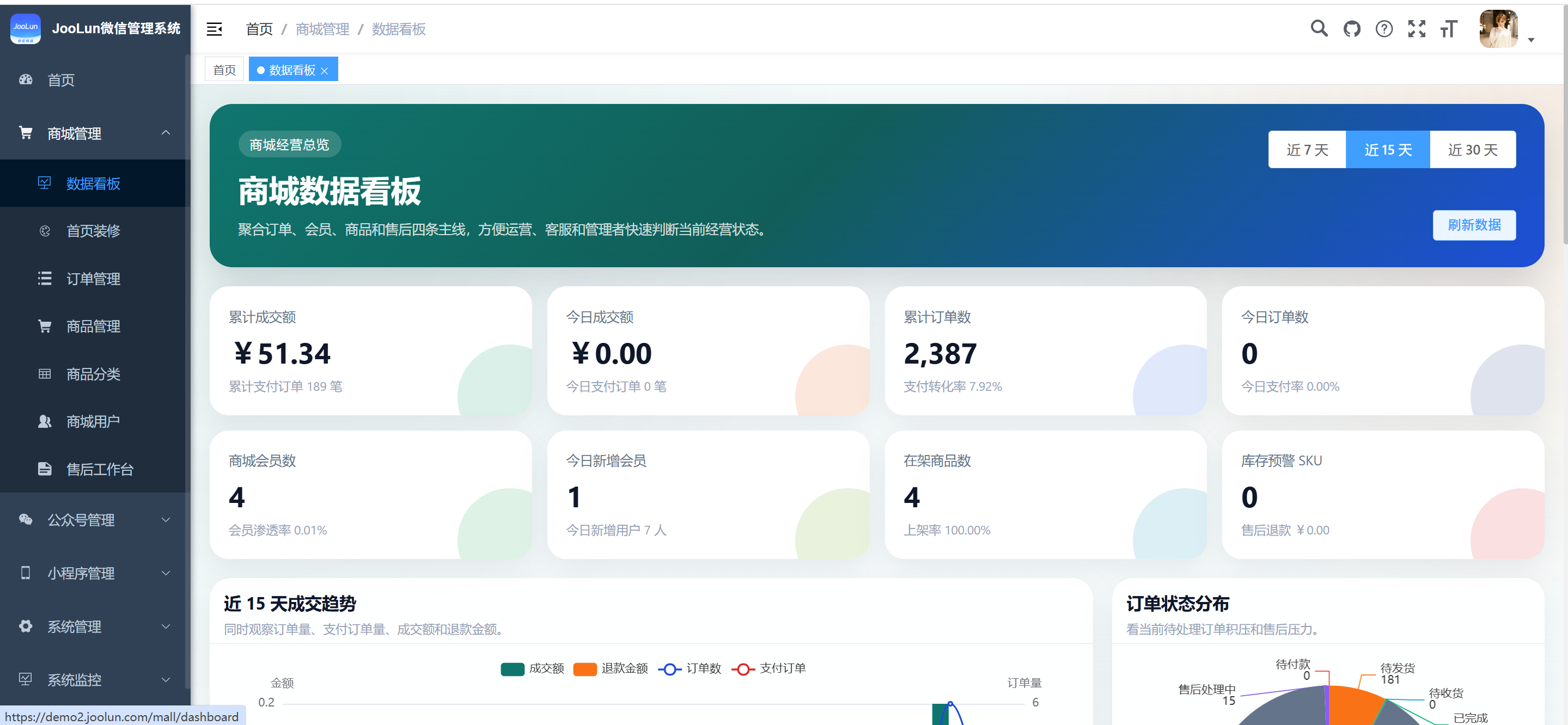Open user dropdown arrow next to avatar
The height and width of the screenshot is (725, 1568).
1531,40
